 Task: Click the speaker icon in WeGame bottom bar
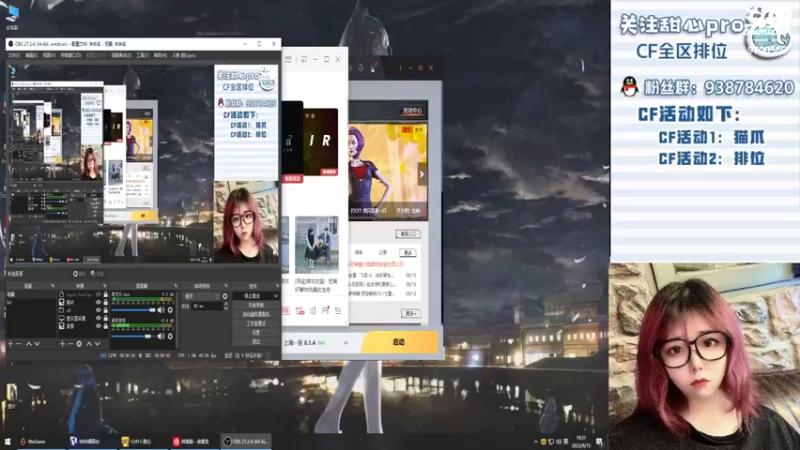(313, 311)
